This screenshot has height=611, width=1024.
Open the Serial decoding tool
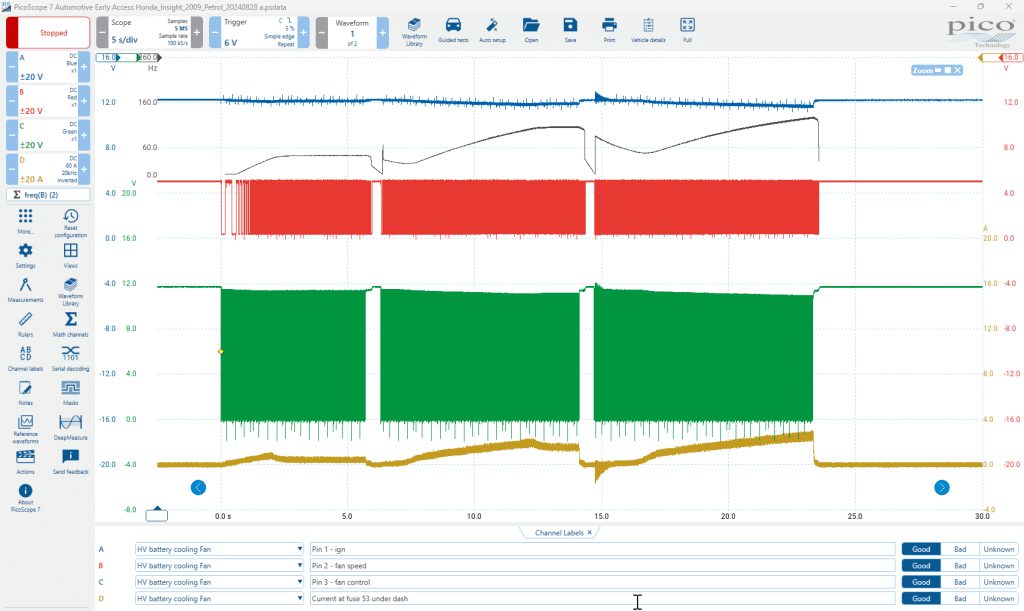pyautogui.click(x=71, y=358)
